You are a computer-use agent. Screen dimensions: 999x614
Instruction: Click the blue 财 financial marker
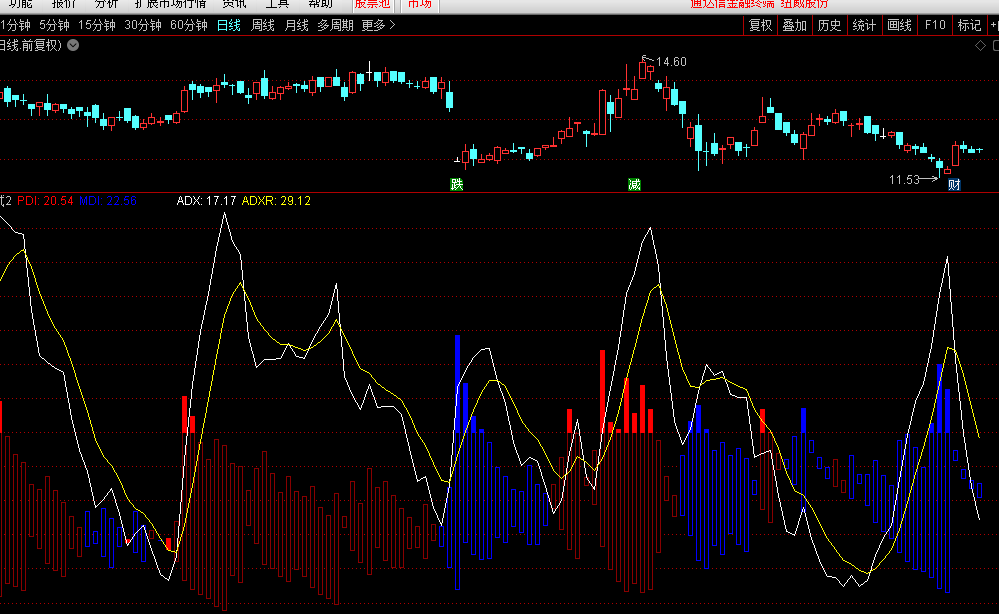tap(954, 184)
